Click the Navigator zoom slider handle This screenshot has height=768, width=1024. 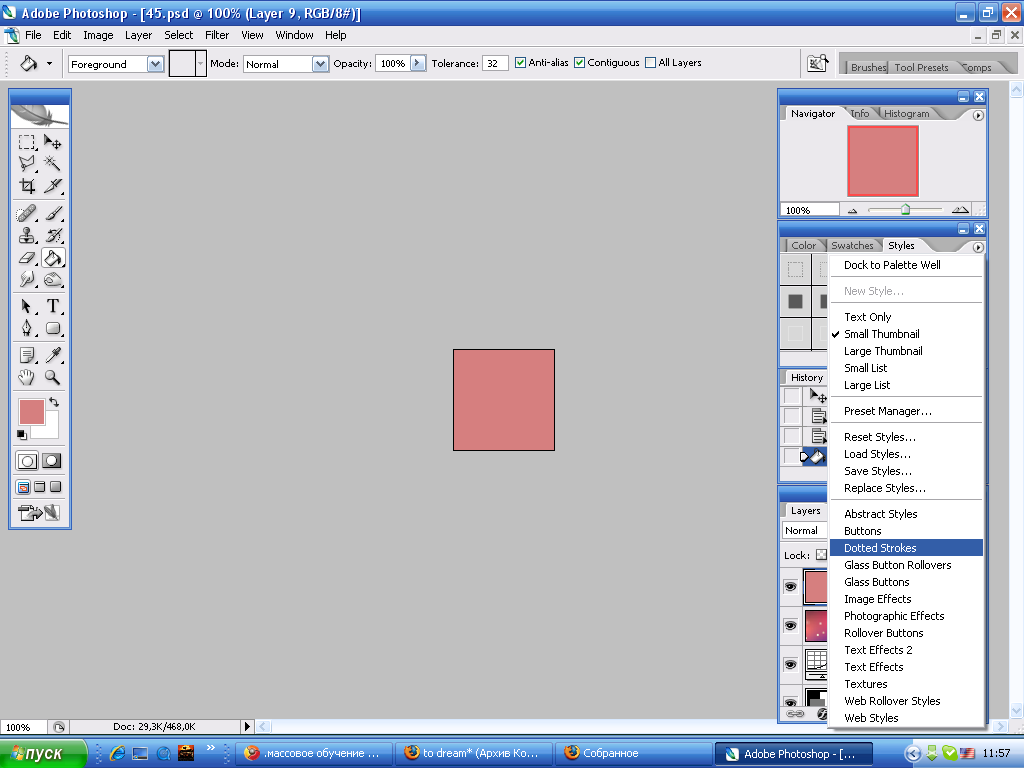pyautogui.click(x=905, y=210)
